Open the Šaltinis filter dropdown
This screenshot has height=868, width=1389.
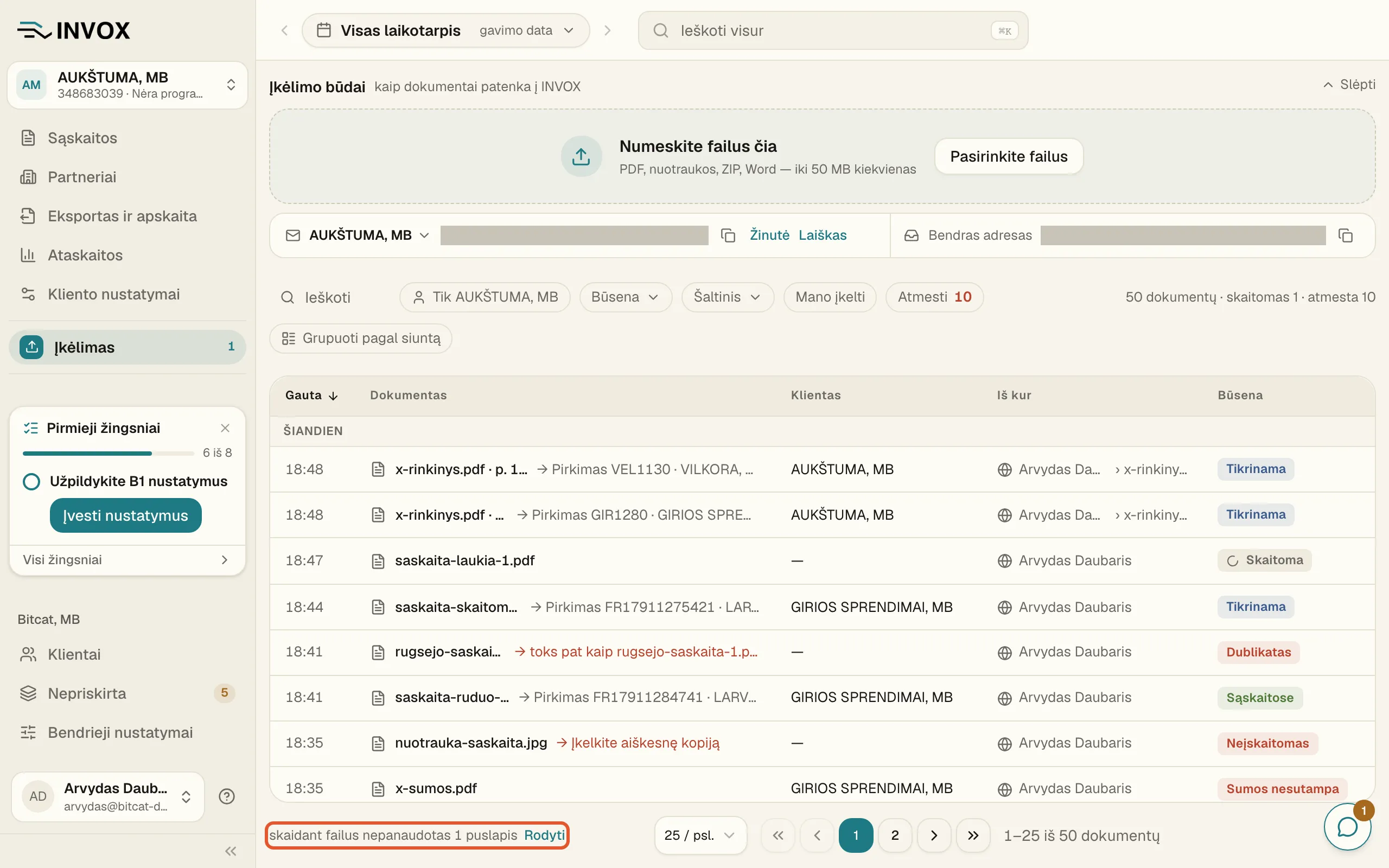(x=728, y=297)
